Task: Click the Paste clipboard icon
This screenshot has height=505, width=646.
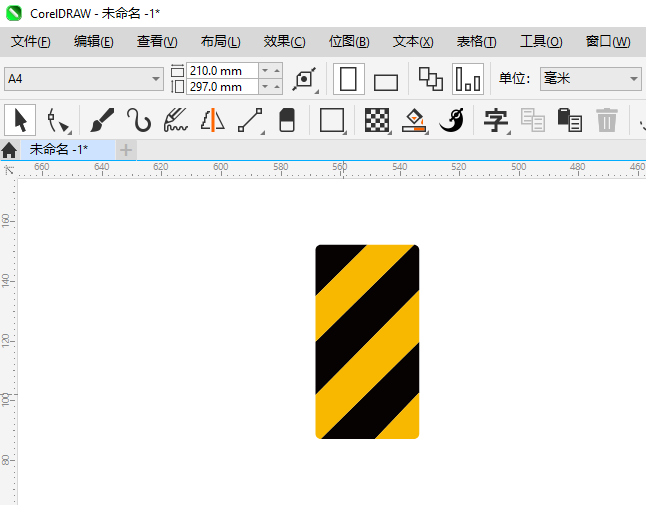Action: click(x=570, y=120)
